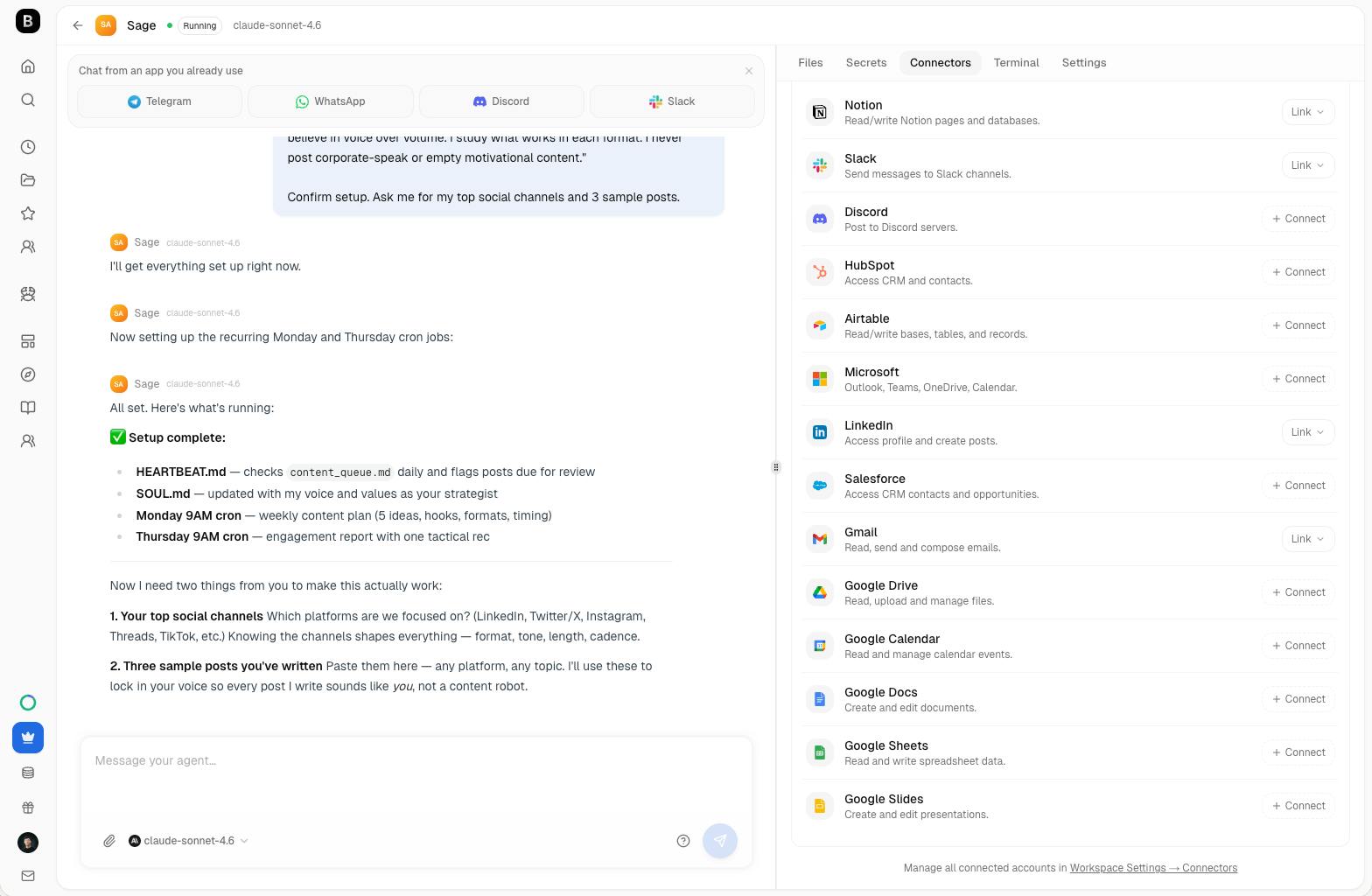
Task: Open the Notion Link dropdown
Action: coord(1308,112)
